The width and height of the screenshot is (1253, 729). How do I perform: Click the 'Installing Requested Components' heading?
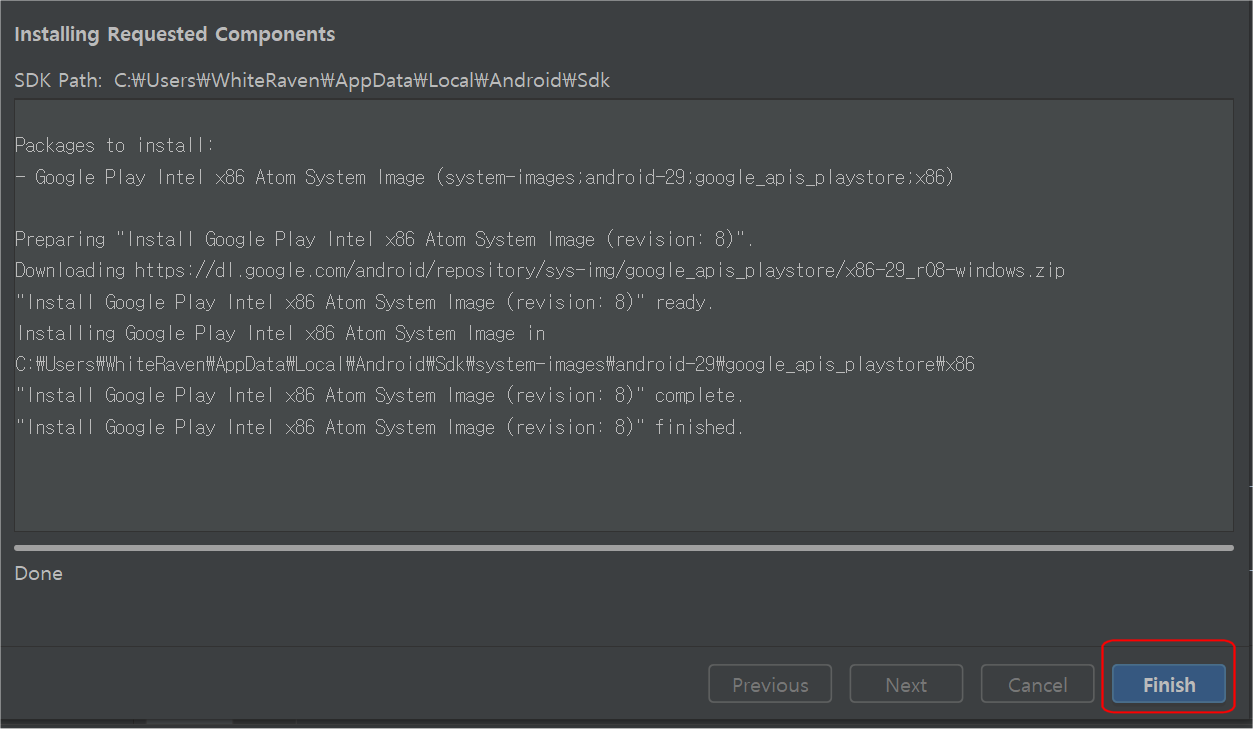click(175, 34)
